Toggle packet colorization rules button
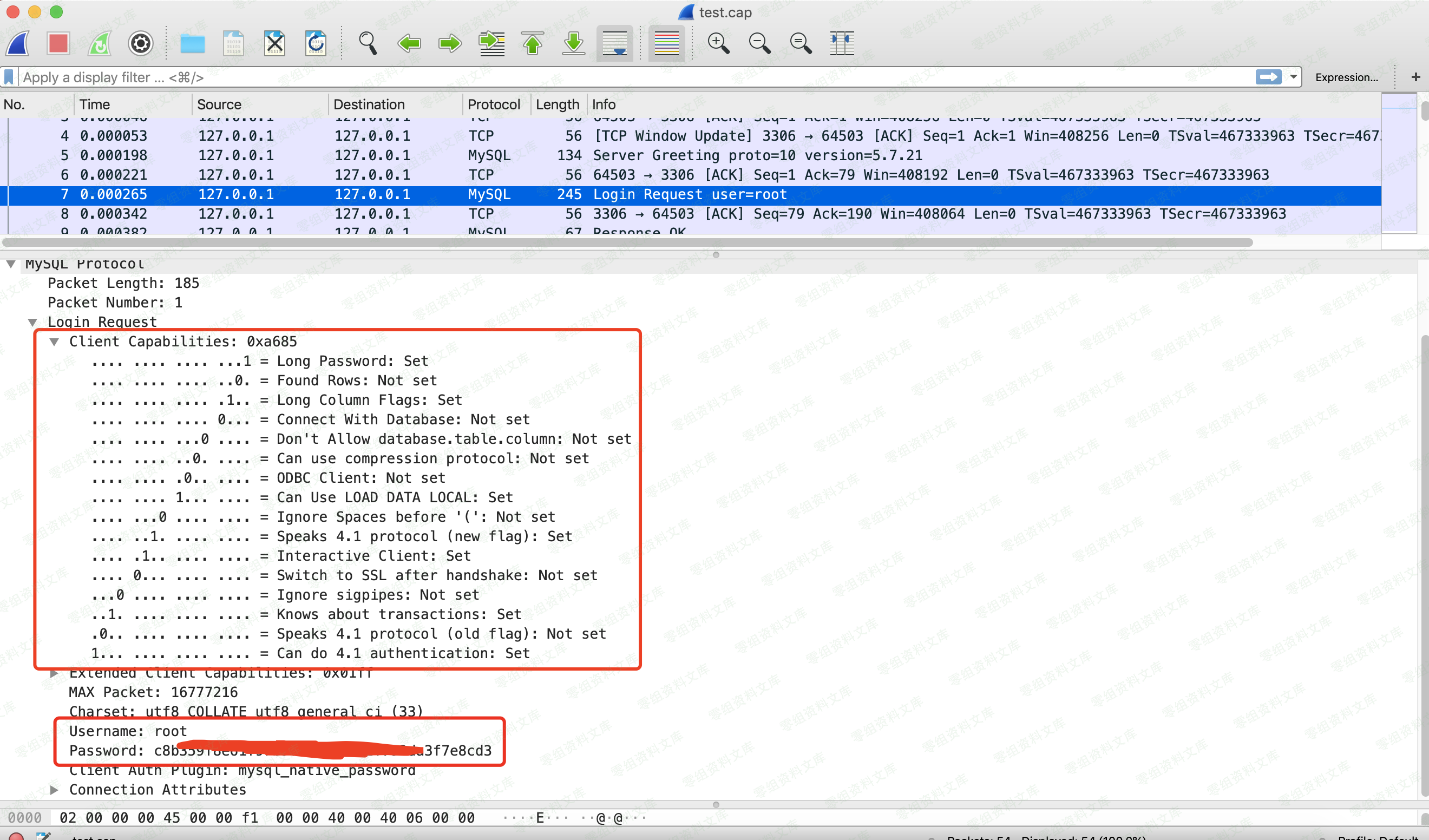Image resolution: width=1429 pixels, height=840 pixels. 666,44
